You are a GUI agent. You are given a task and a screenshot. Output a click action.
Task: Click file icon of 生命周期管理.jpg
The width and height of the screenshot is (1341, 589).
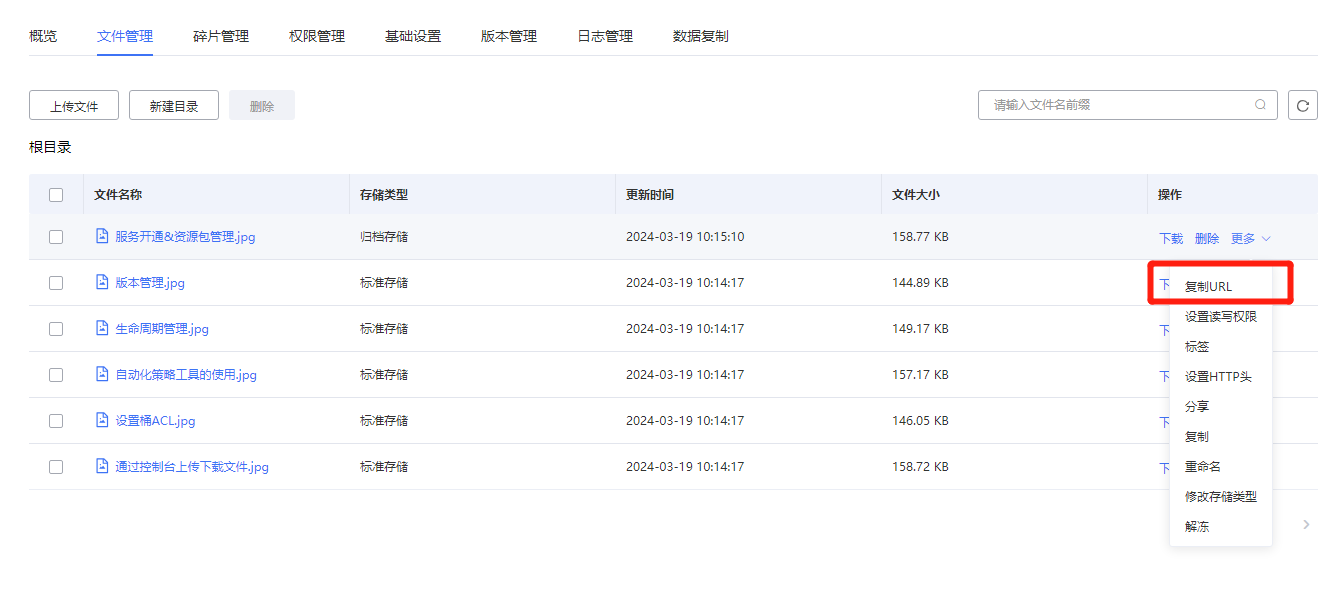pos(101,329)
